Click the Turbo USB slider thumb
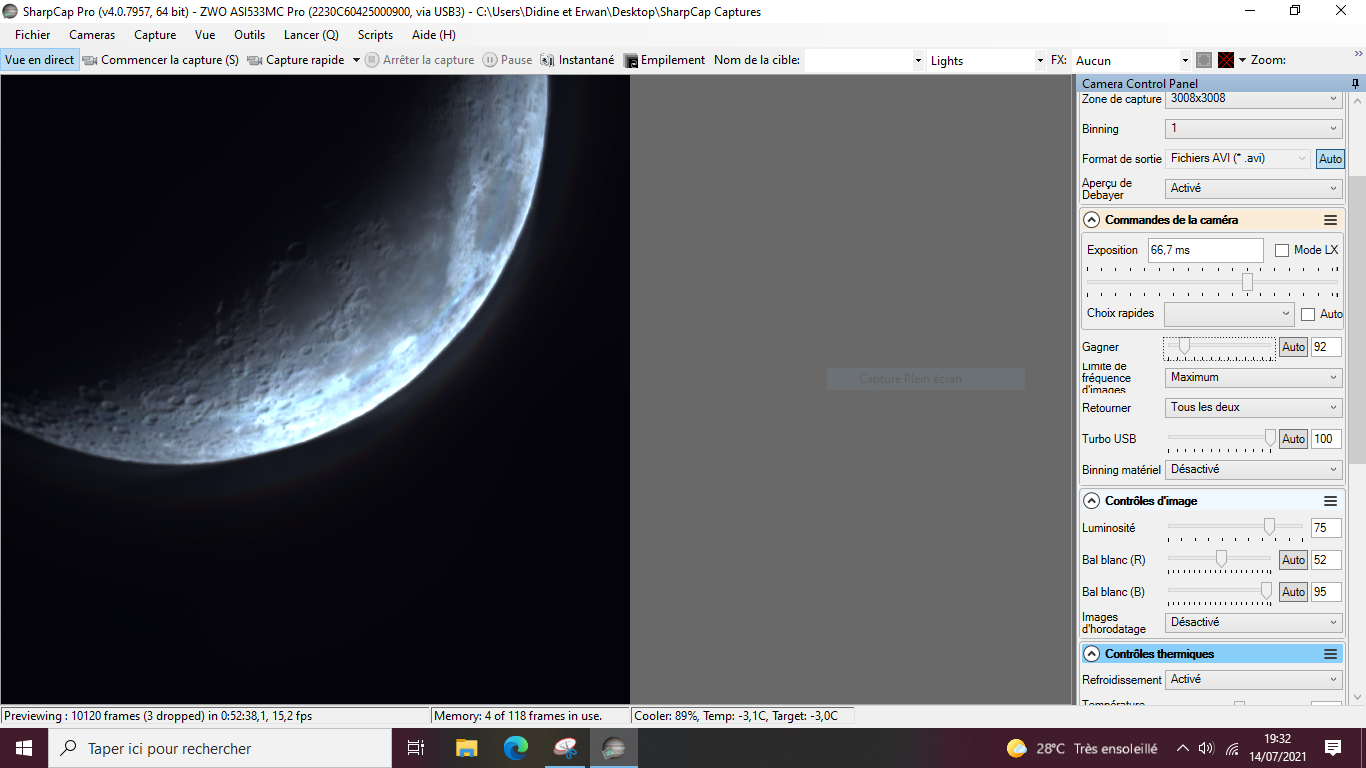 (1270, 438)
